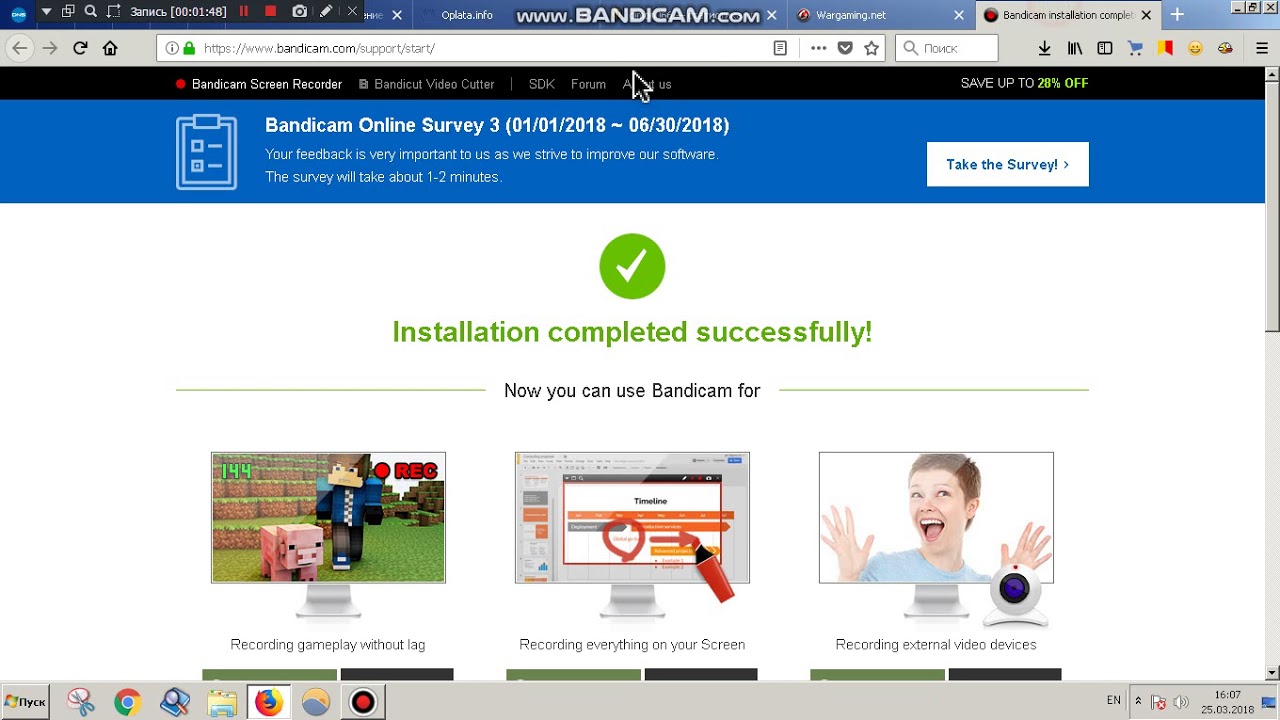1280x720 pixels.
Task: Click the window selection icon in recorder bar
Action: click(x=68, y=12)
